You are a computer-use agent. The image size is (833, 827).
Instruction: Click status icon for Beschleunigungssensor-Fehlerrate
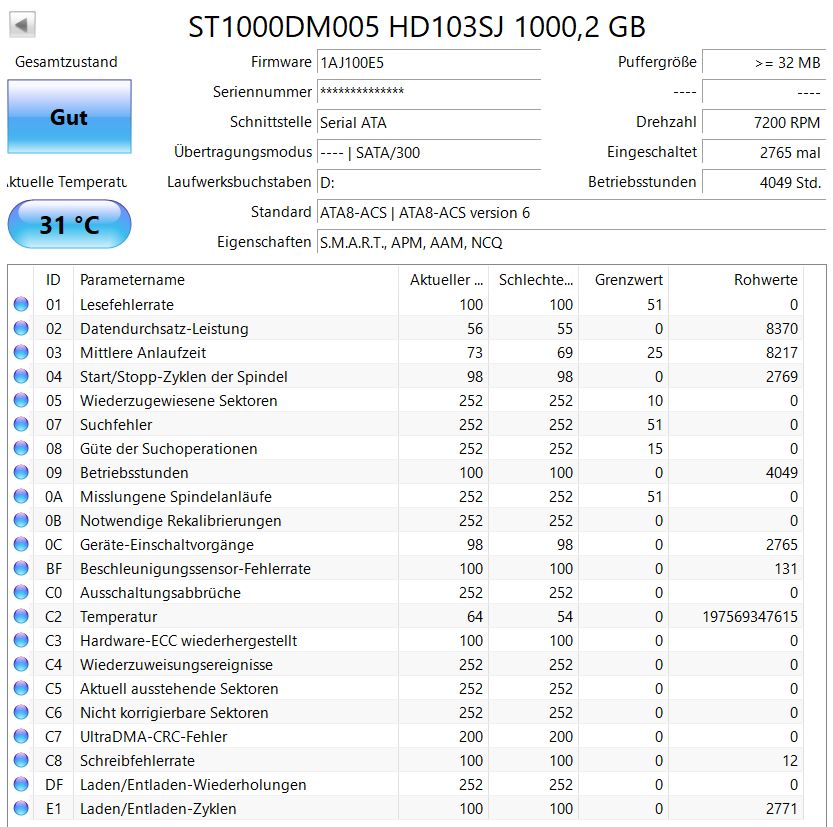[x=21, y=568]
